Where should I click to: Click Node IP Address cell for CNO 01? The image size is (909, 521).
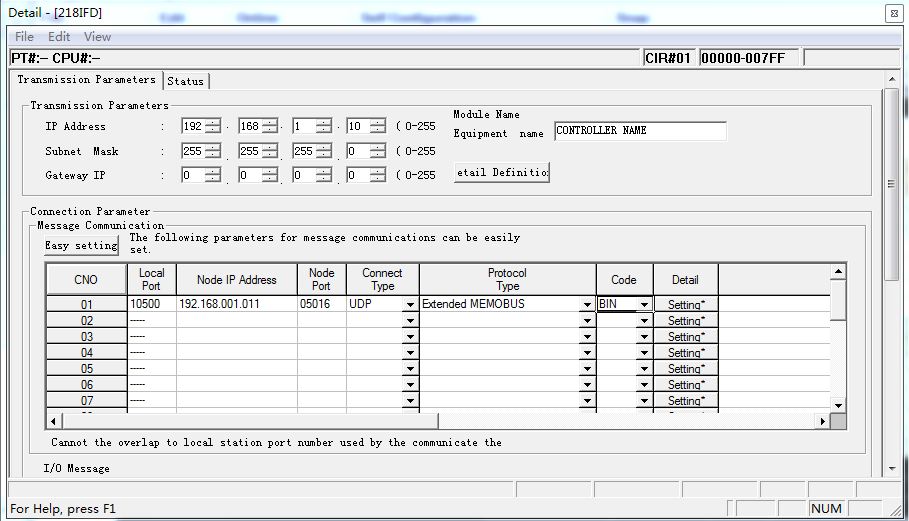(x=236, y=304)
